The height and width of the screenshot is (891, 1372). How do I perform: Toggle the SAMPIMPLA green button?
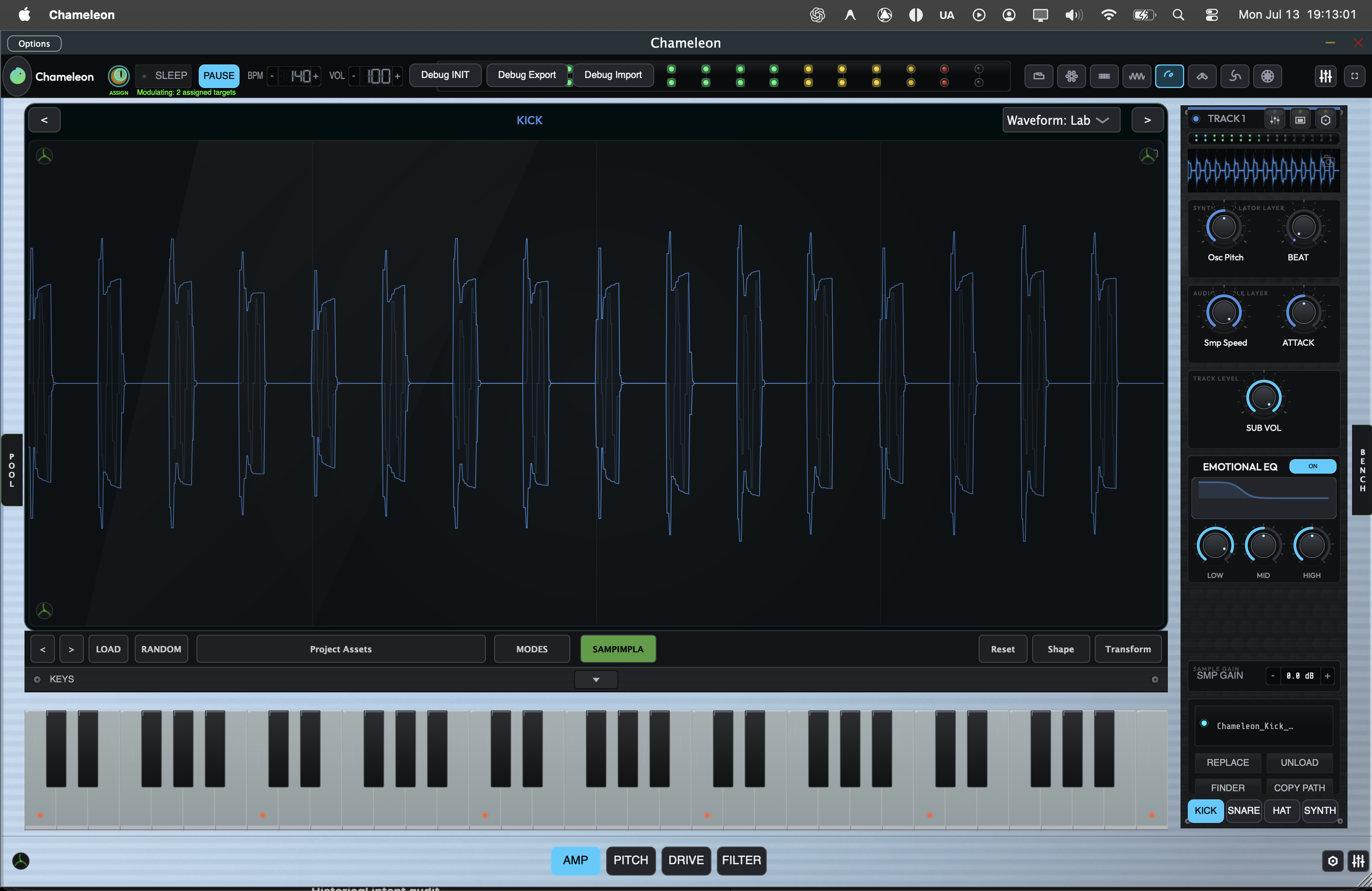tap(618, 649)
